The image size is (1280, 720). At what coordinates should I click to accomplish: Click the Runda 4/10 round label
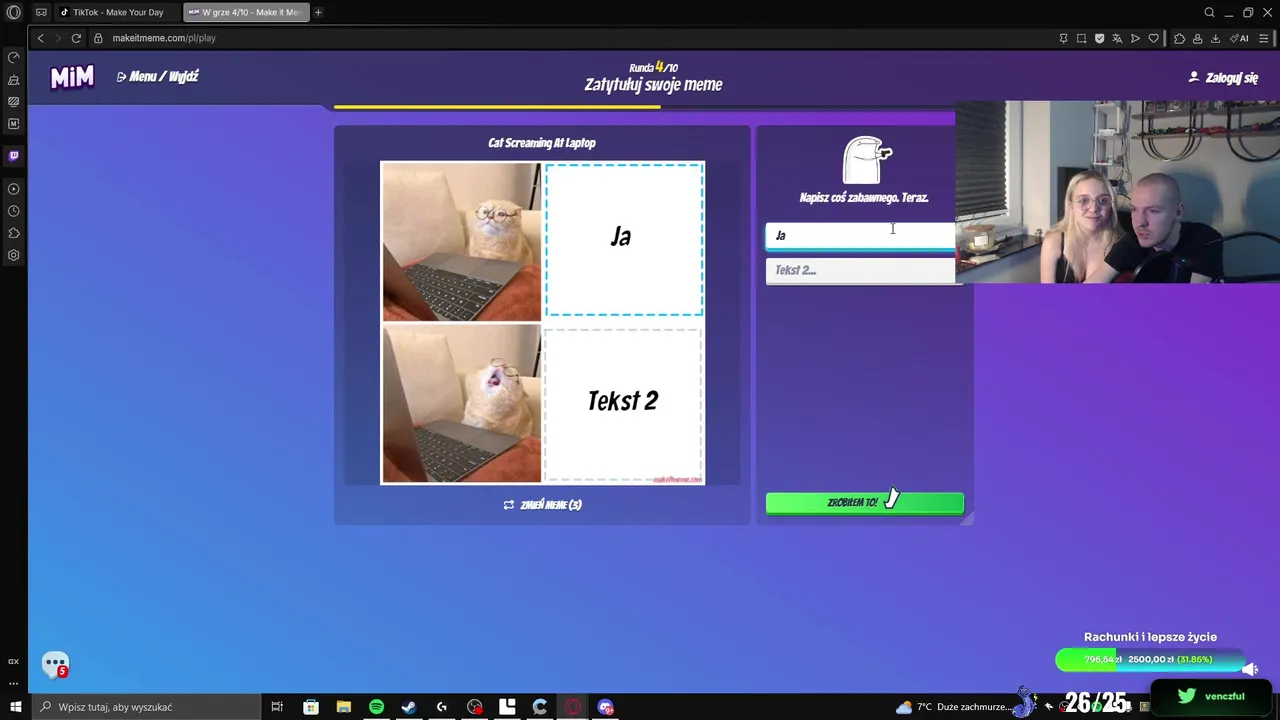click(x=653, y=68)
